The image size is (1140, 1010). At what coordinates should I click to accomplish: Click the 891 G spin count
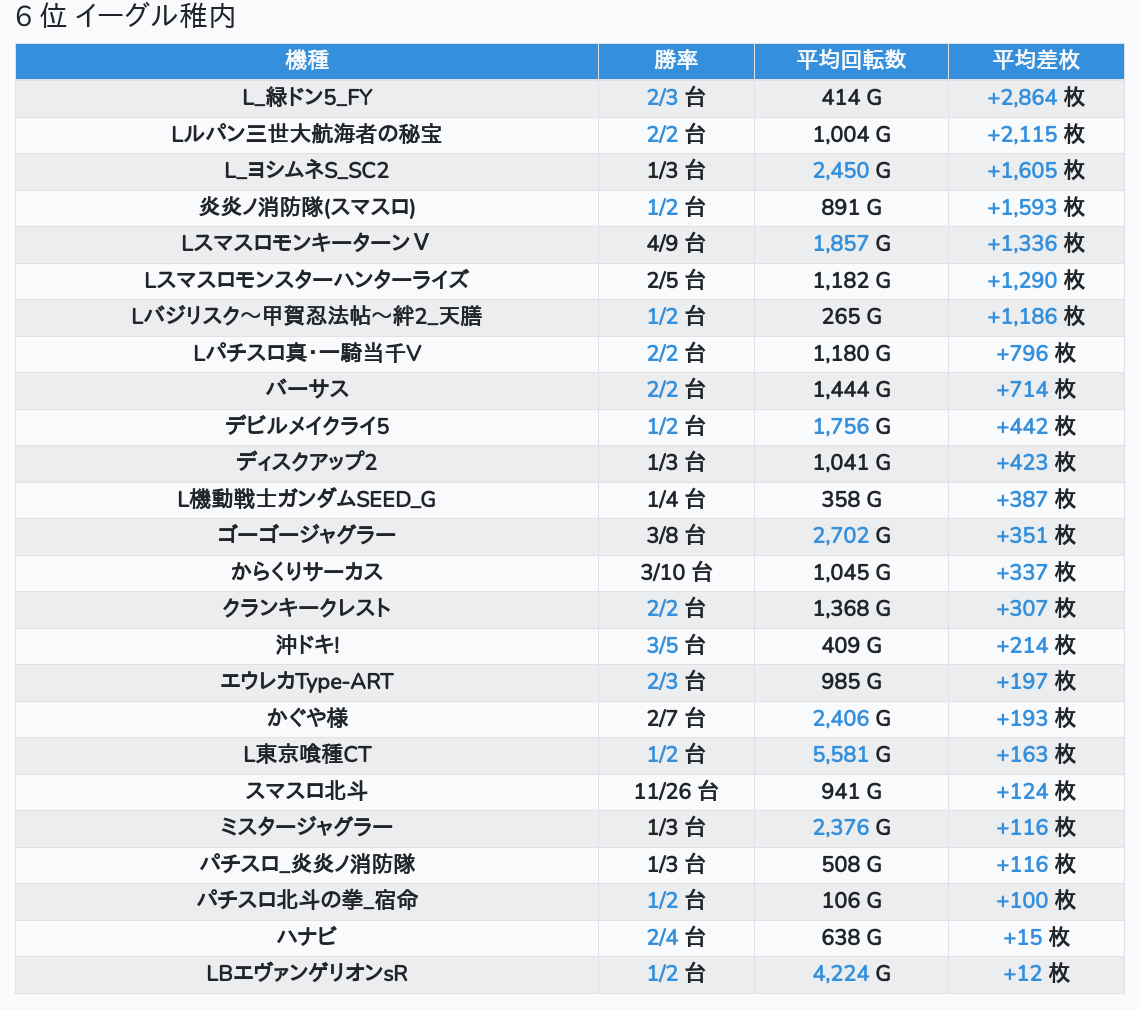pyautogui.click(x=851, y=207)
